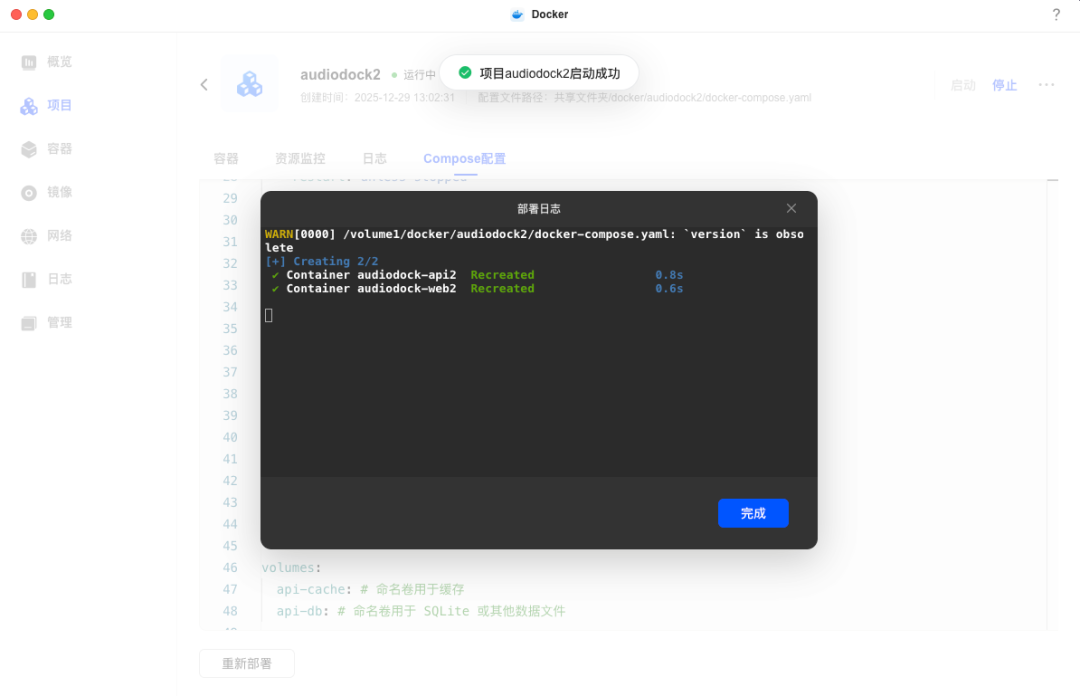
Task: Click the WARN[0000] log line
Action: [534, 240]
